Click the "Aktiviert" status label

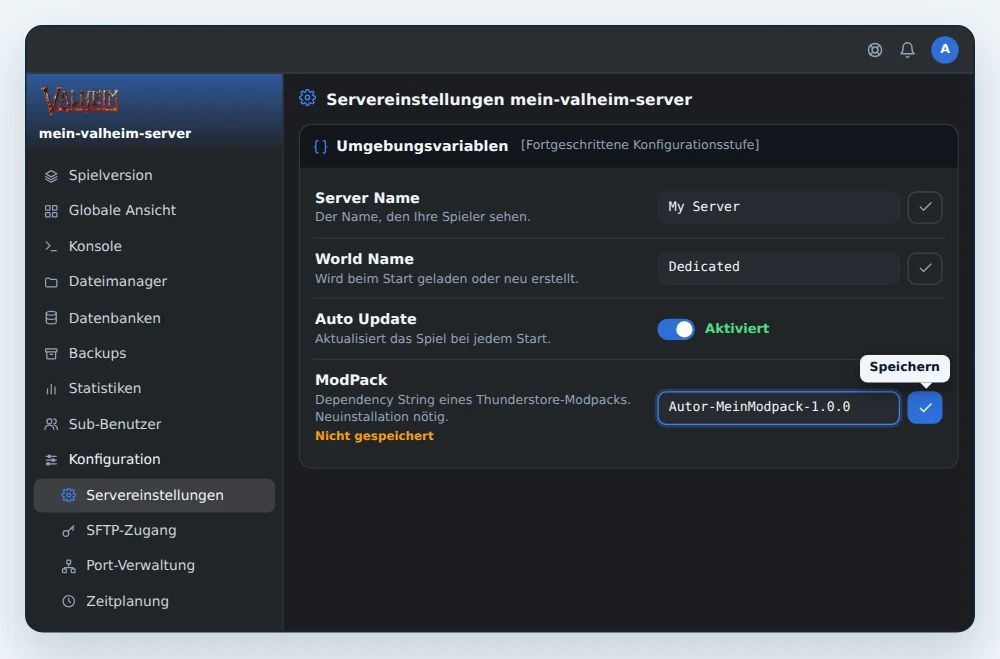click(x=737, y=329)
